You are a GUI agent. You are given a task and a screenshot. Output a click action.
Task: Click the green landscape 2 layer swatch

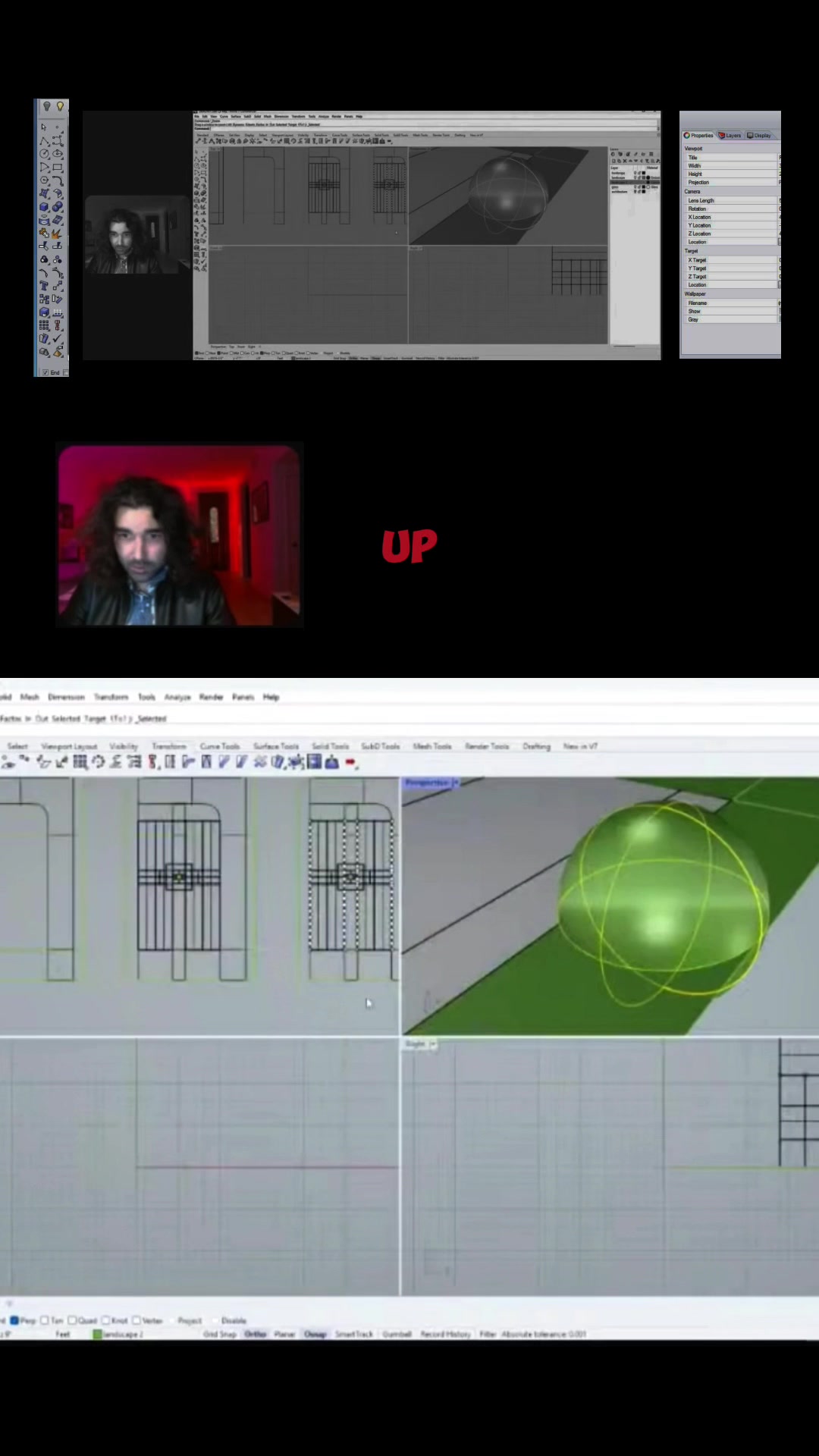(x=97, y=1334)
